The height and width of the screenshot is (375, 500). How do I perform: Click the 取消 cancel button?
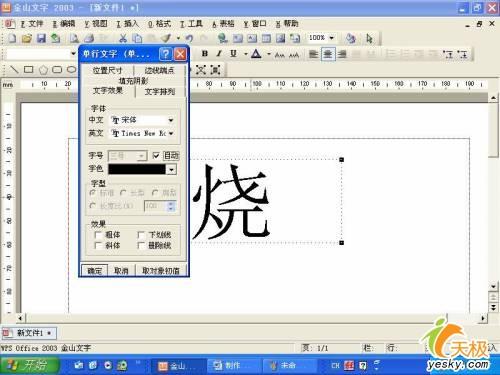[x=121, y=271]
